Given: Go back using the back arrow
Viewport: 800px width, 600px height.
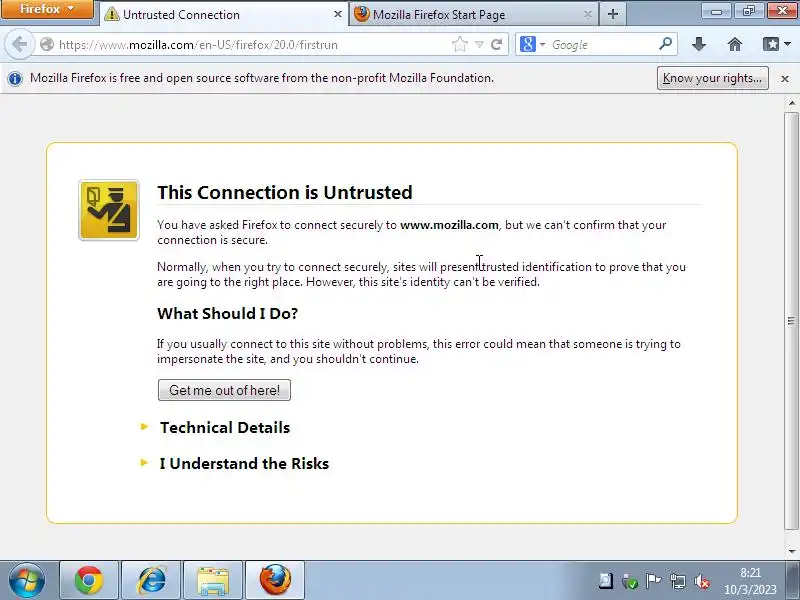Looking at the screenshot, I should point(19,44).
